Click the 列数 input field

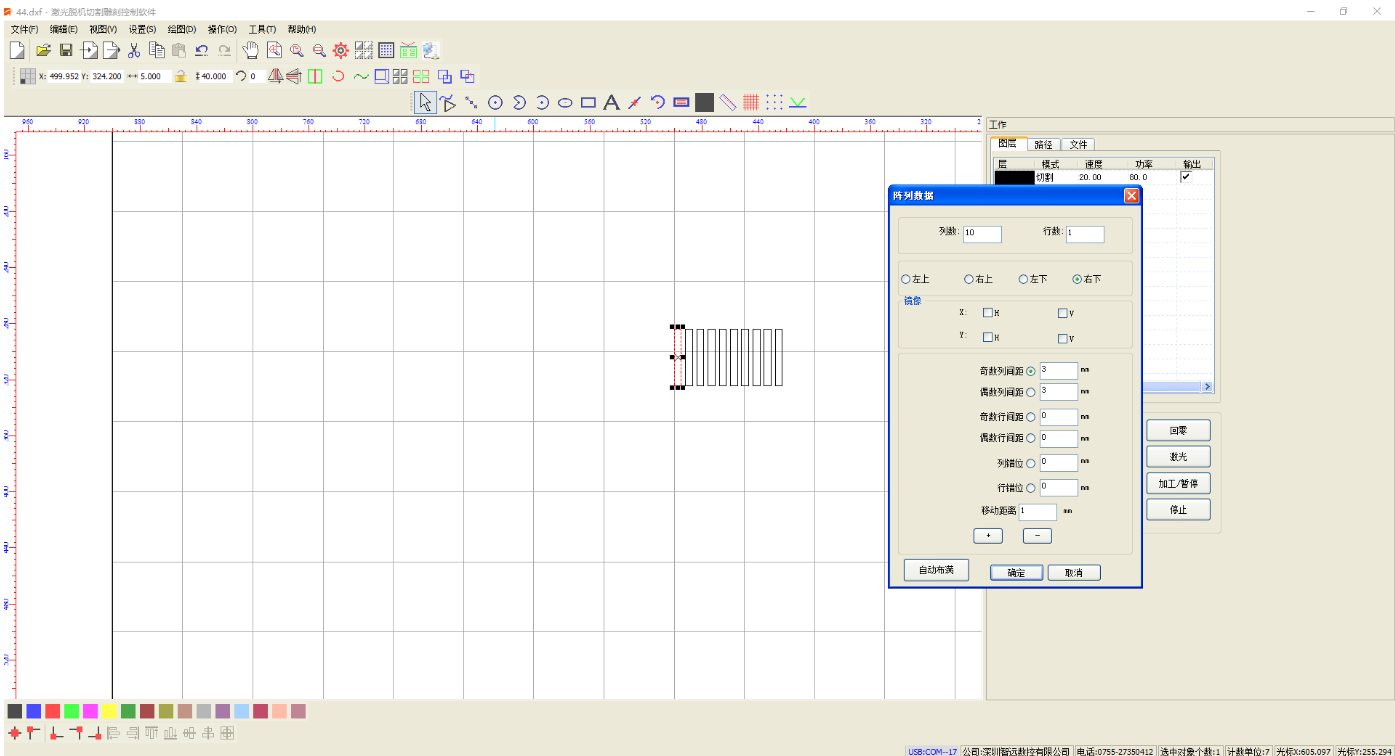tap(982, 233)
